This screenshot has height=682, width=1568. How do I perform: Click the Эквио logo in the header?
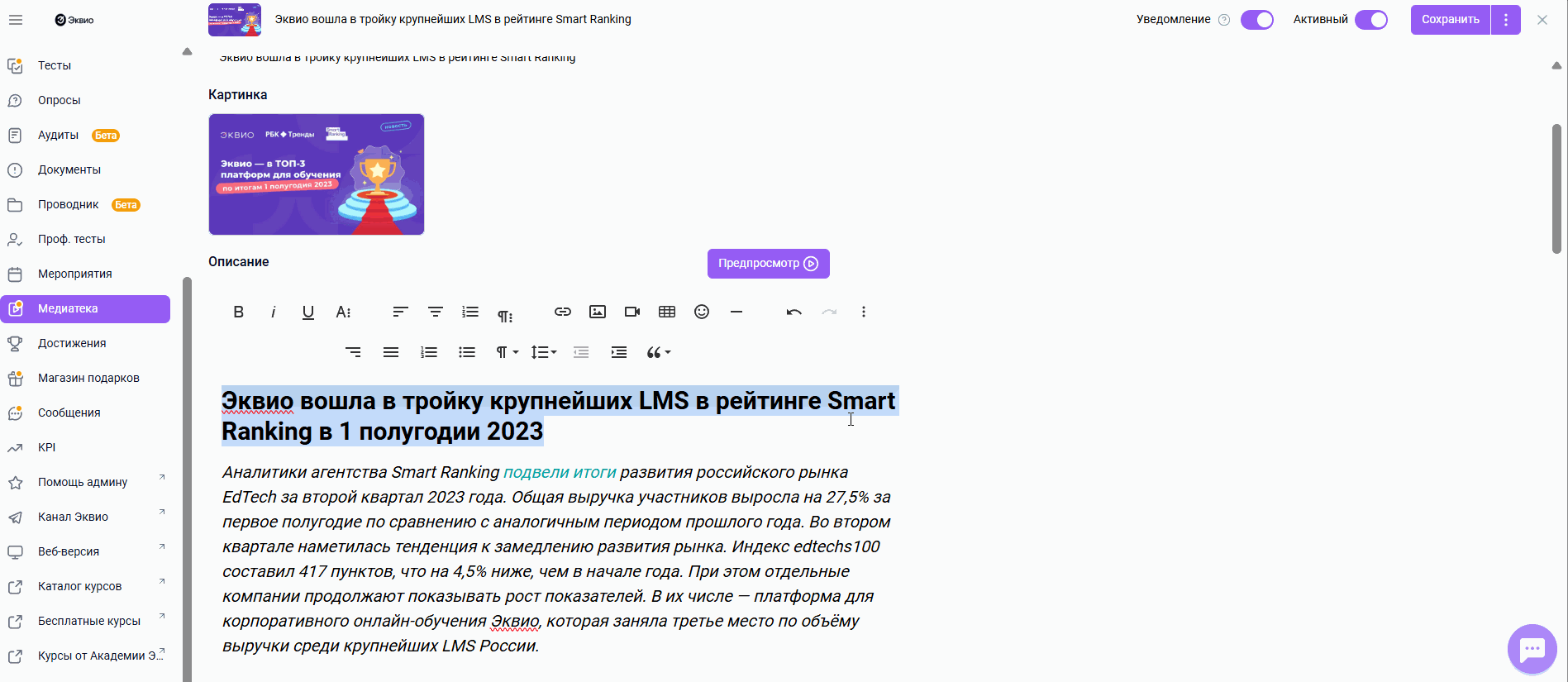[x=74, y=20]
